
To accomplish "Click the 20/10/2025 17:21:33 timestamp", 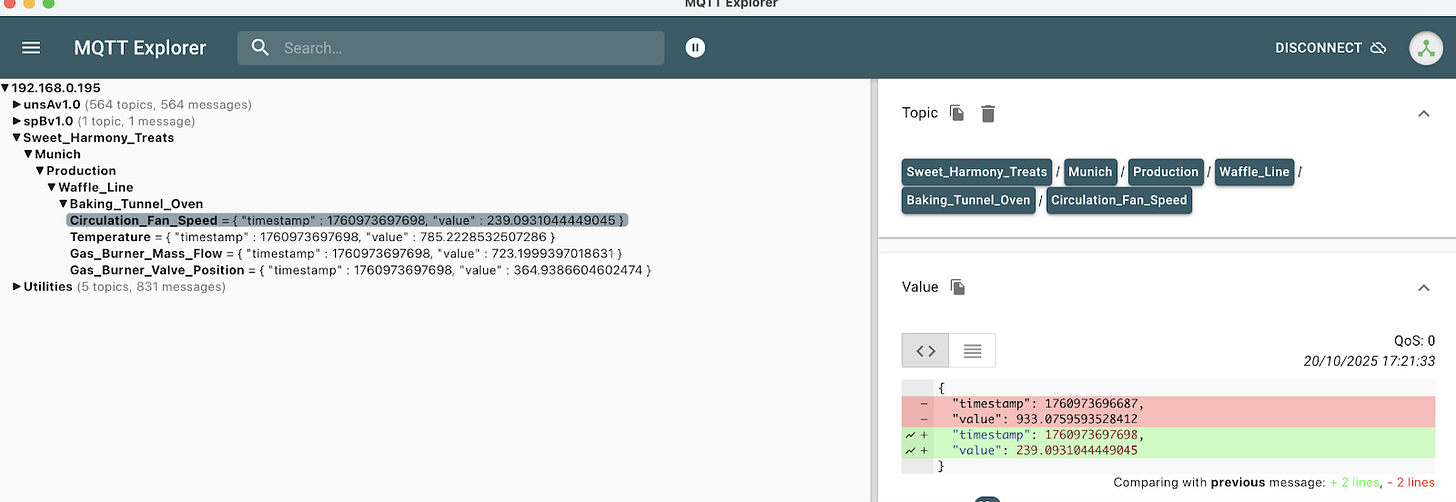I will tap(1369, 361).
